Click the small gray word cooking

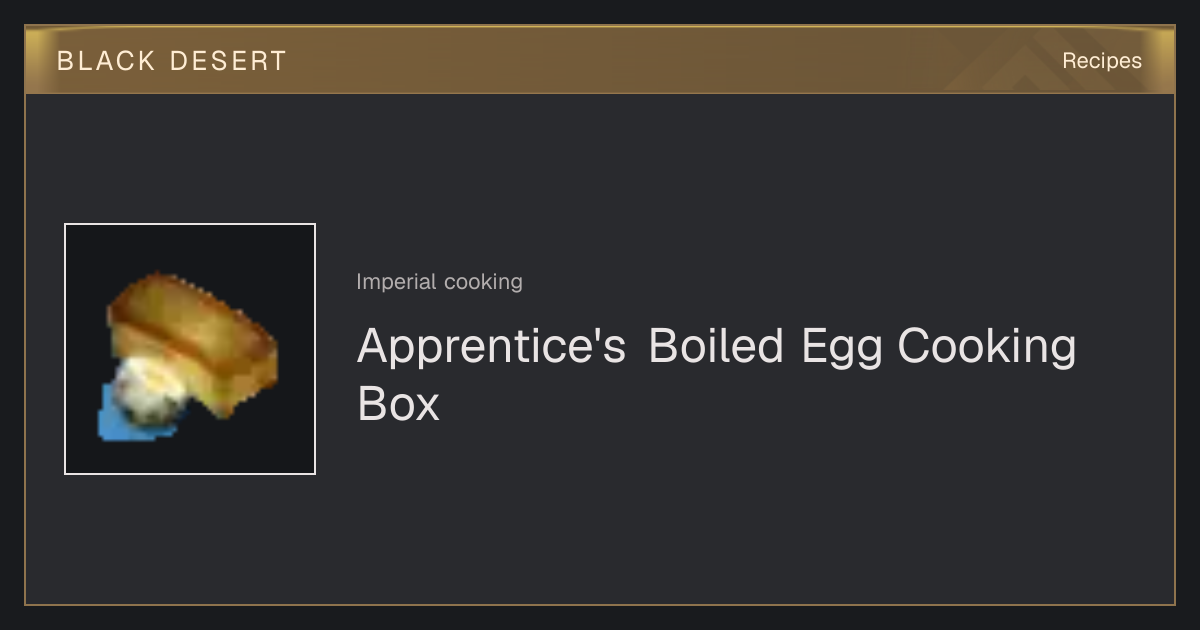483,282
